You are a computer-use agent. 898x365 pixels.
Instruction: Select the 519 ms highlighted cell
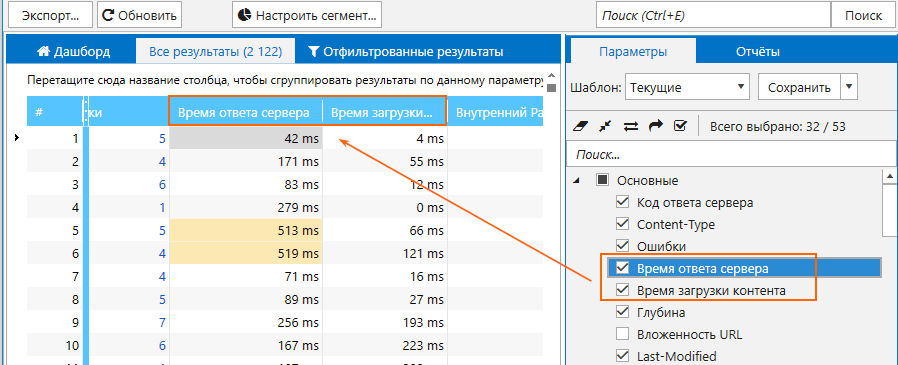[x=246, y=254]
